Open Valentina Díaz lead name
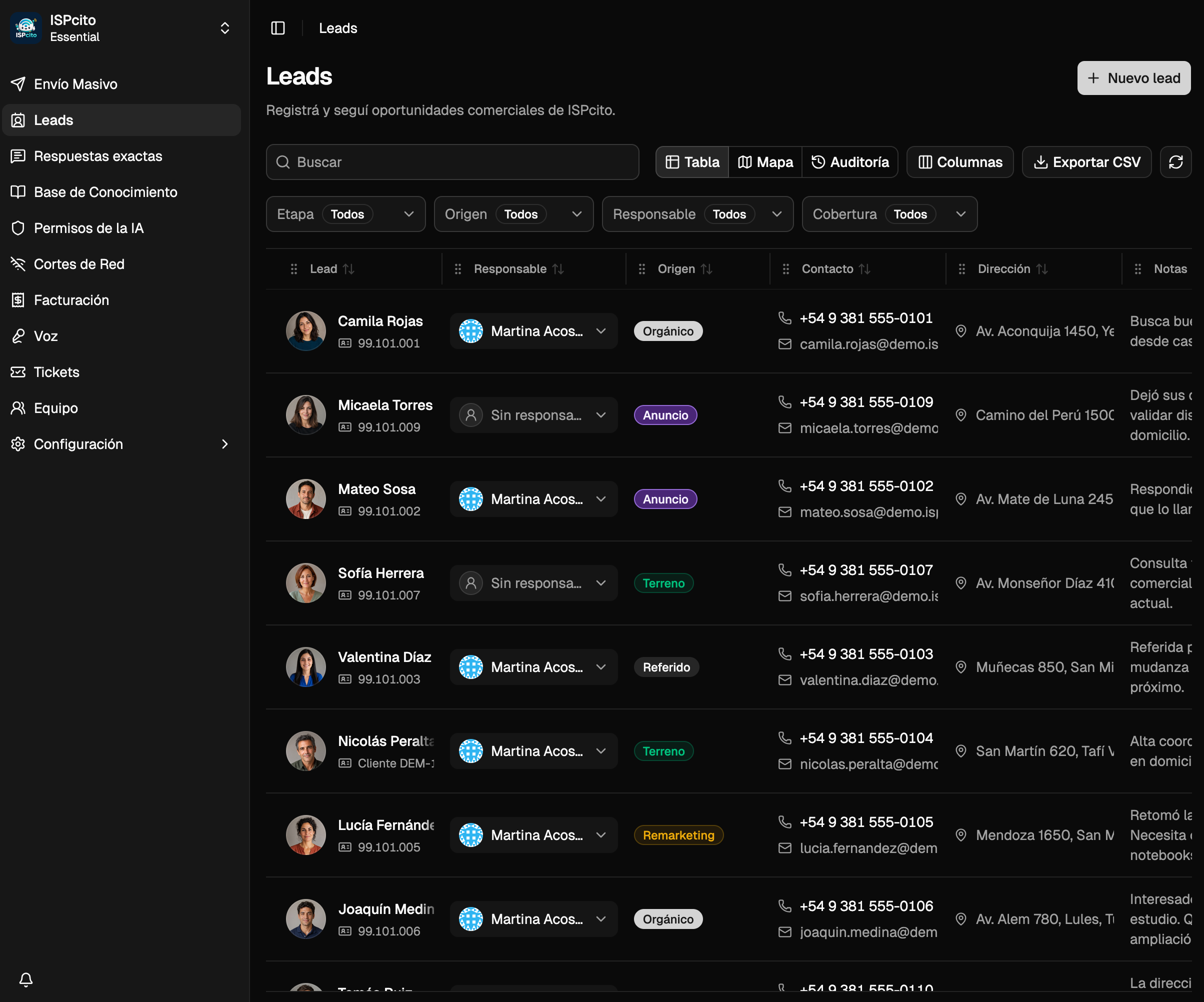The width and height of the screenshot is (1204, 1002). click(384, 657)
